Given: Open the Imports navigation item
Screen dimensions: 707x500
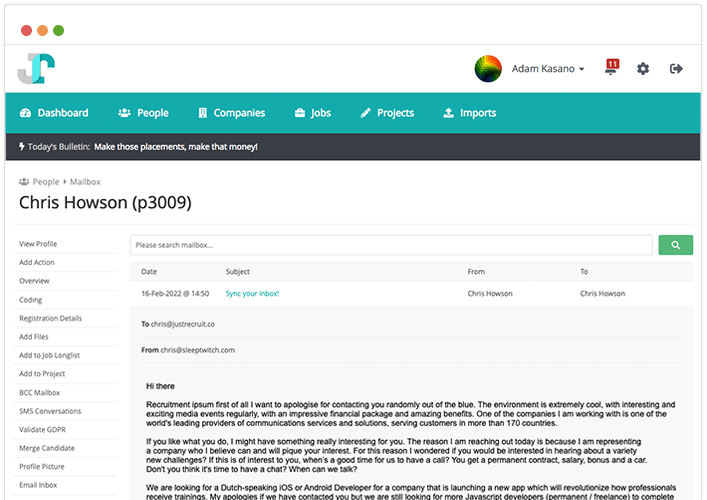Looking at the screenshot, I should [x=469, y=113].
